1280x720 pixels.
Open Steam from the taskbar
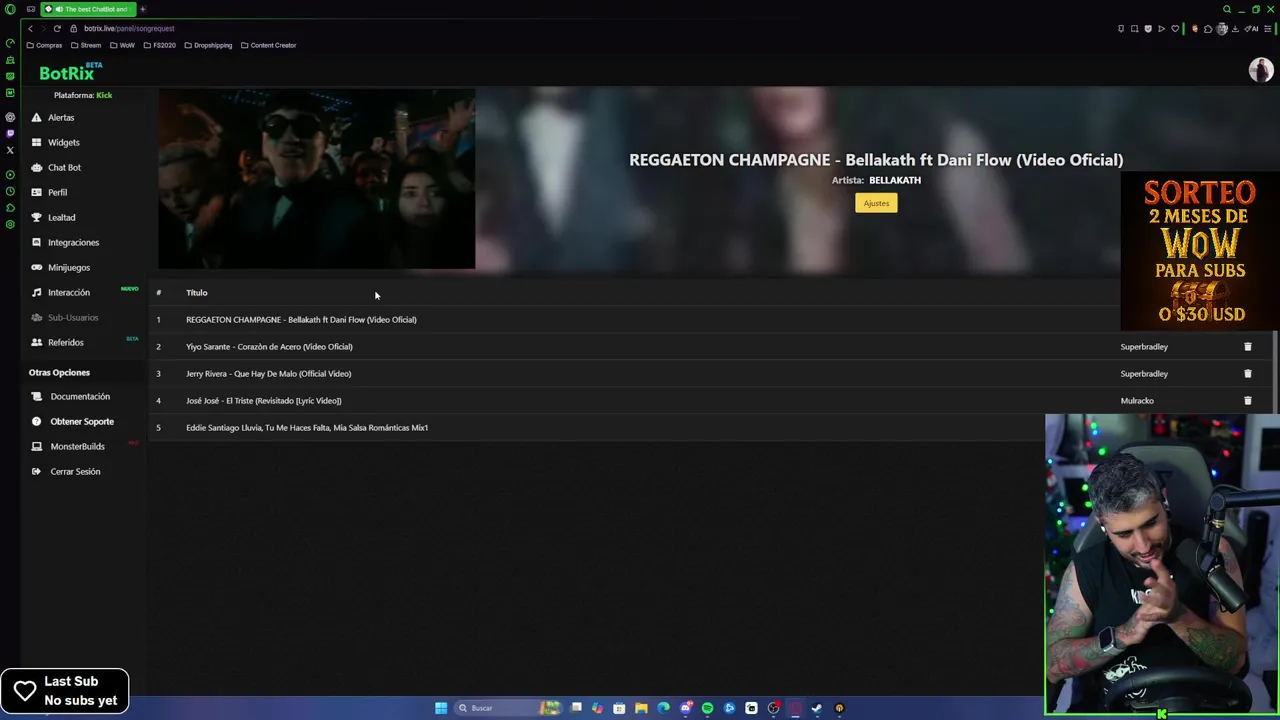(817, 708)
